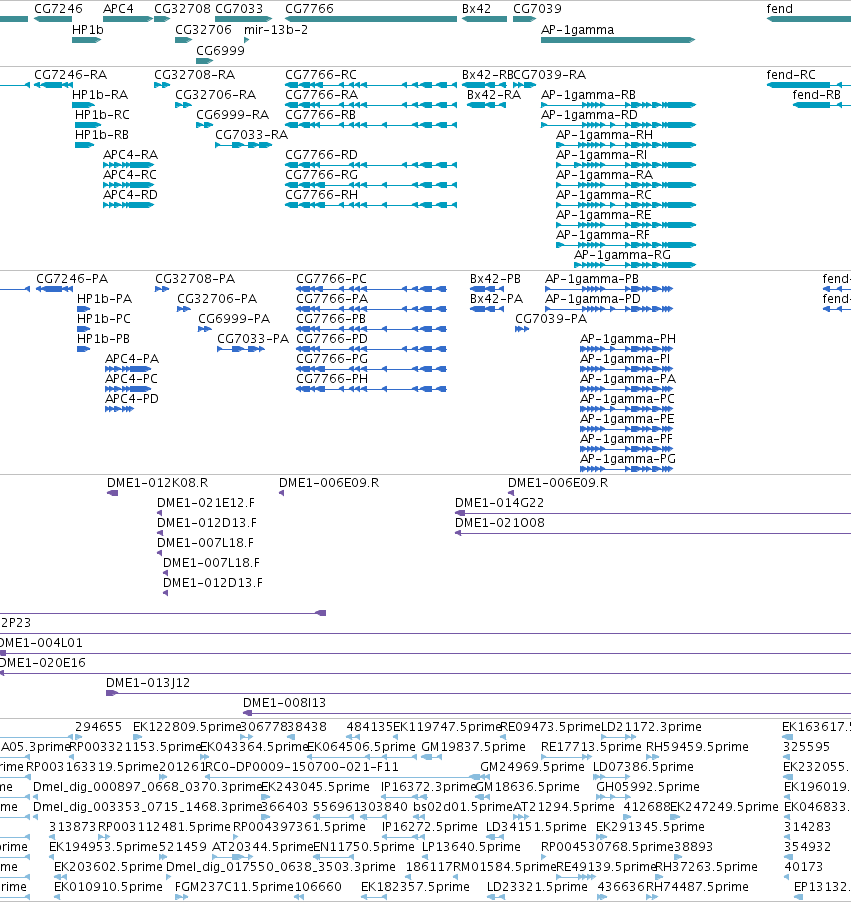The image size is (851, 902).
Task: Select the CG6999 gene label
Action: (220, 50)
